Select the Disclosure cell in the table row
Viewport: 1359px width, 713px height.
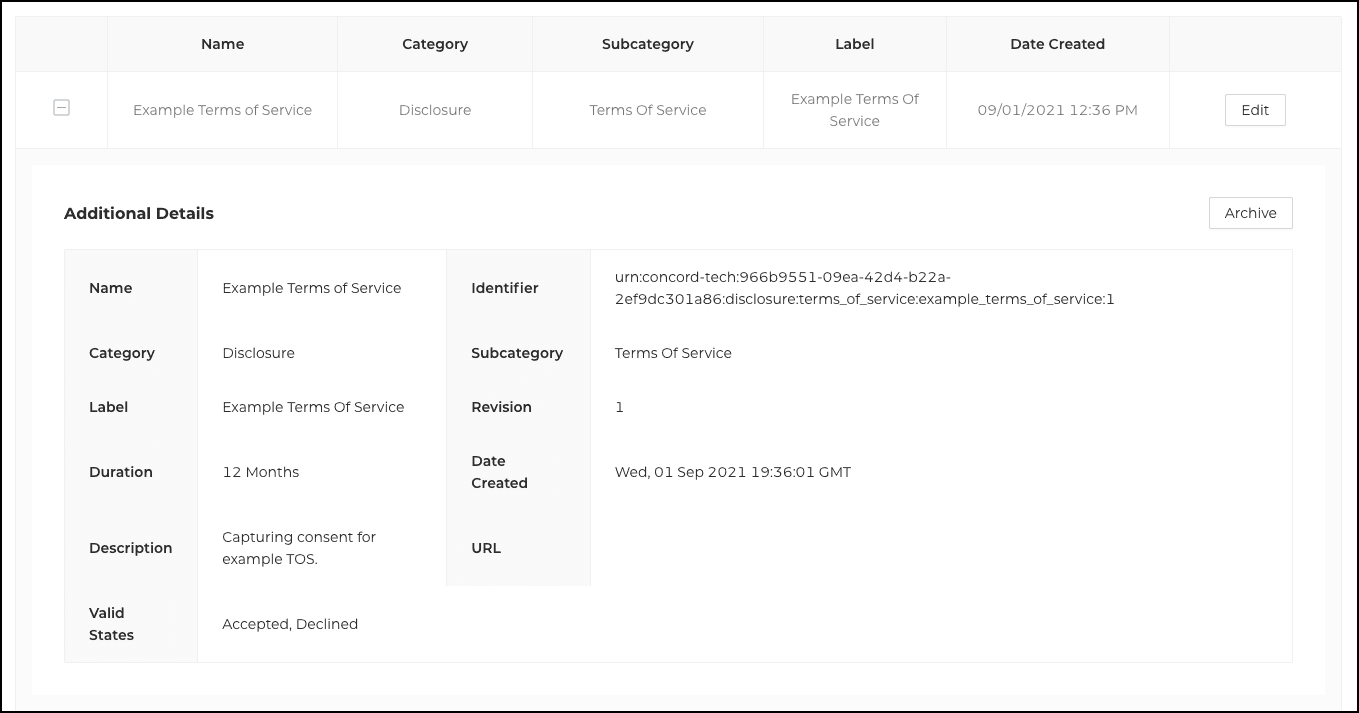tap(435, 110)
